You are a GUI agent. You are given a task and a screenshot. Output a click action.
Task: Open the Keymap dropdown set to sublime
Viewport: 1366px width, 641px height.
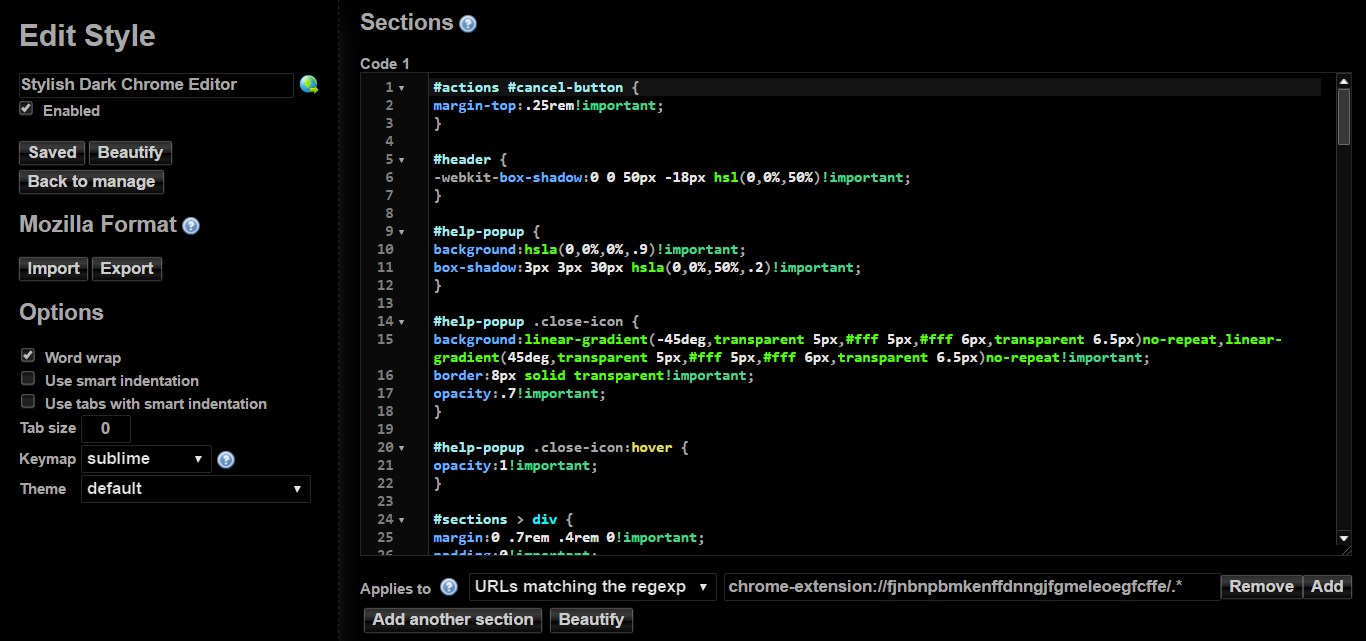coord(146,459)
